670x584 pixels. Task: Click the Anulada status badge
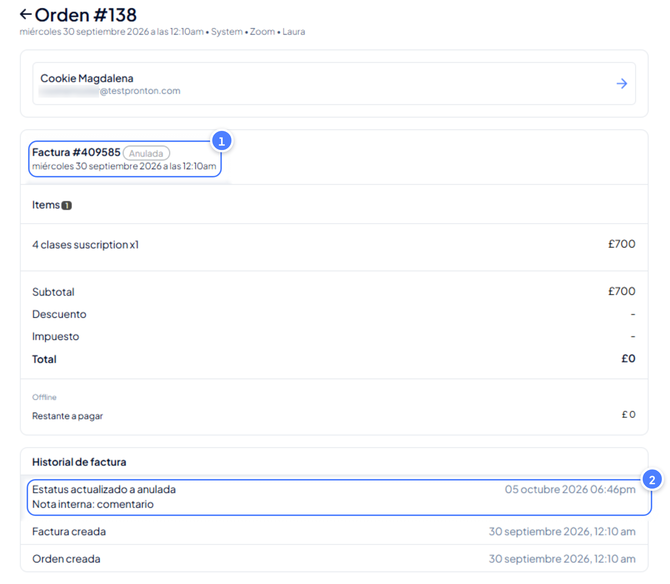coord(146,153)
